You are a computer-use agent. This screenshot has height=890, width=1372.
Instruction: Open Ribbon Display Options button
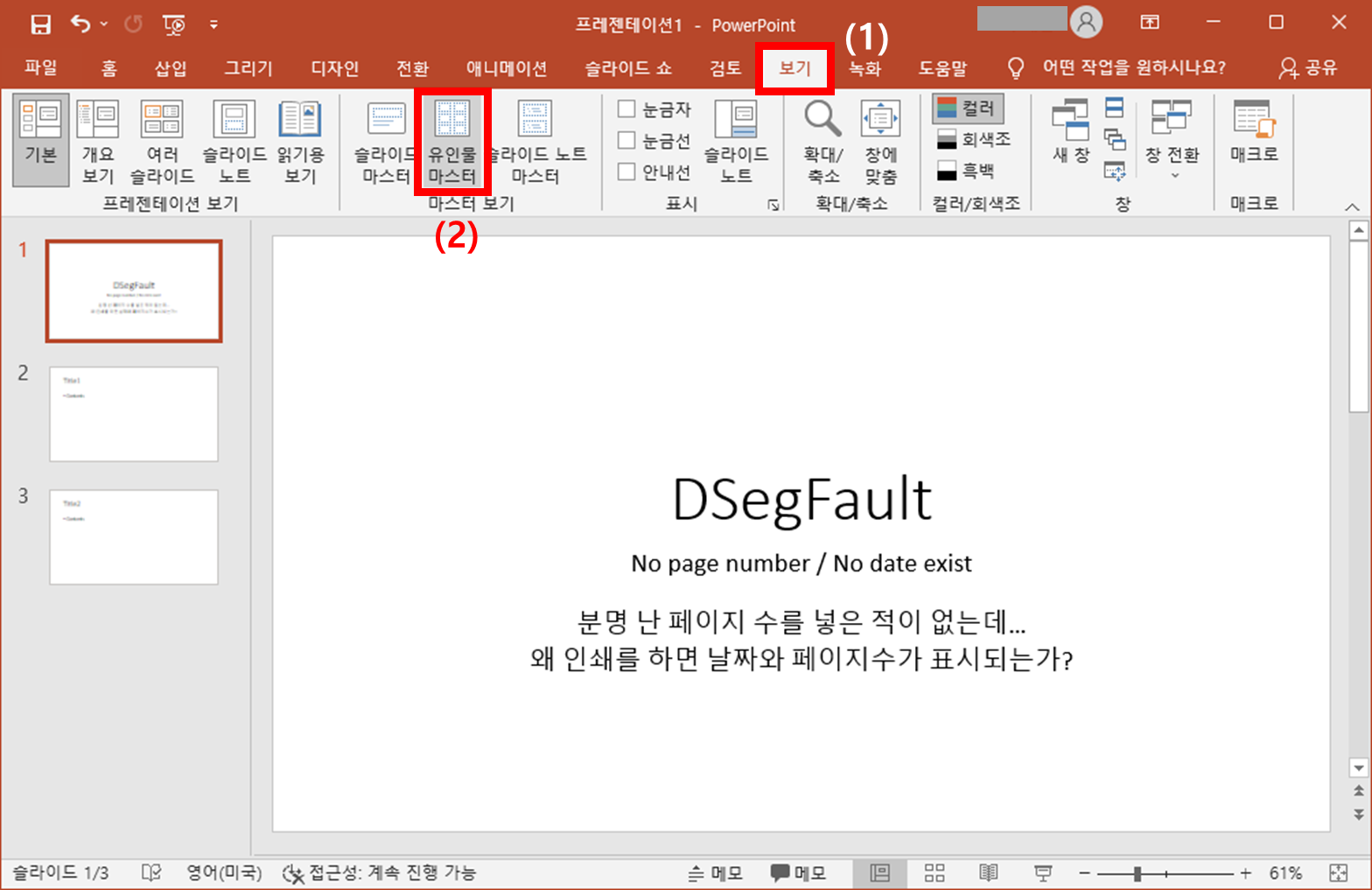tap(1150, 23)
